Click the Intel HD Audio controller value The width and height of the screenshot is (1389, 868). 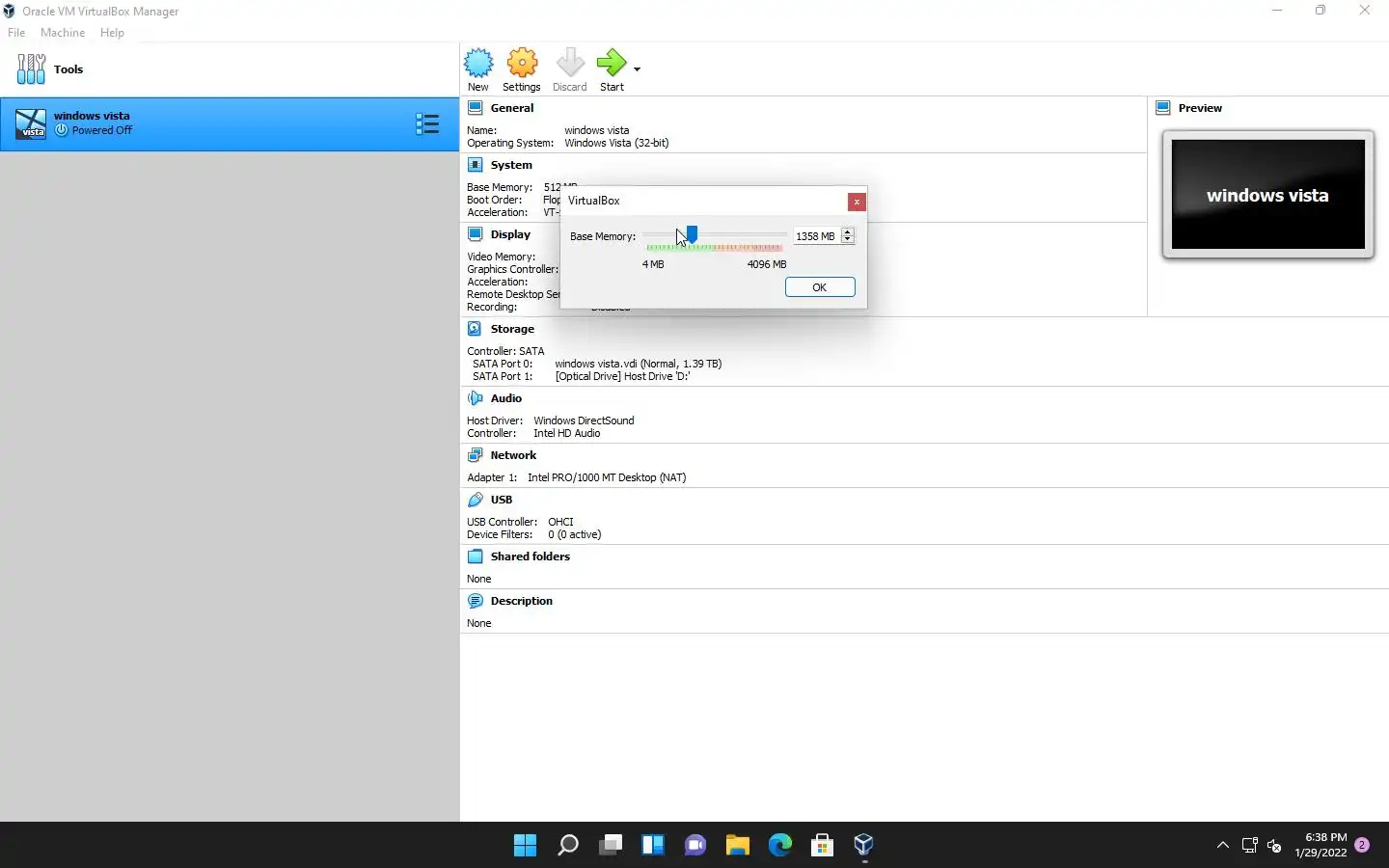[x=567, y=433]
